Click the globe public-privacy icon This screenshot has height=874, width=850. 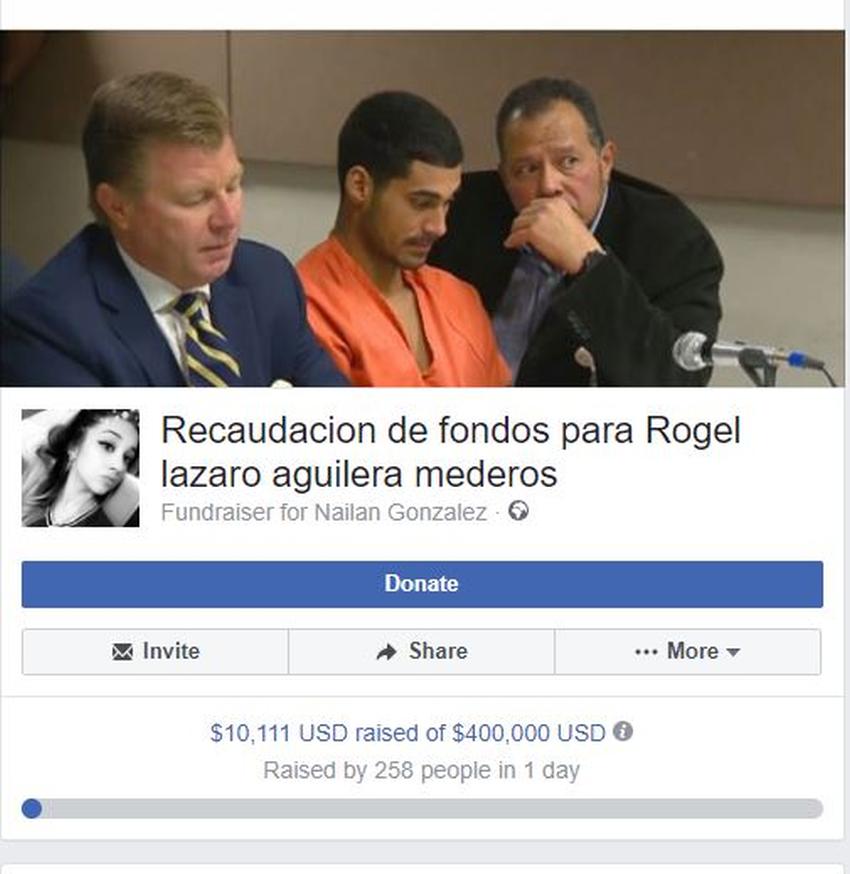pos(518,511)
